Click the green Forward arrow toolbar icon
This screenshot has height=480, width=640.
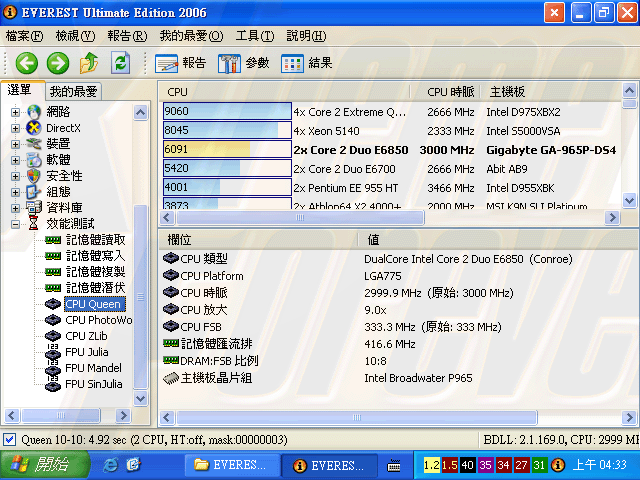click(x=57, y=63)
